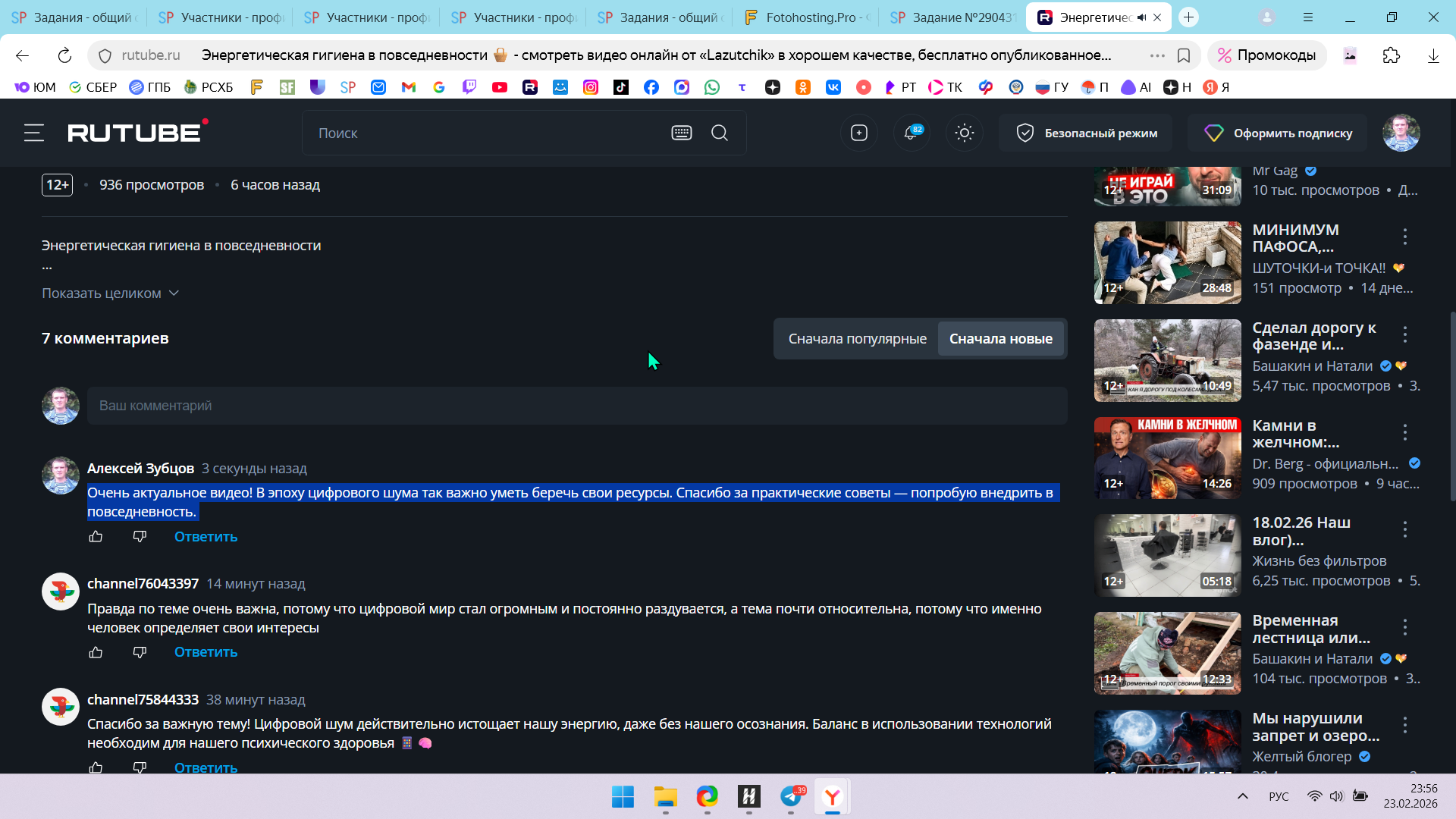This screenshot has width=1456, height=819.
Task: Toggle the light/dark theme sun icon
Action: click(964, 133)
